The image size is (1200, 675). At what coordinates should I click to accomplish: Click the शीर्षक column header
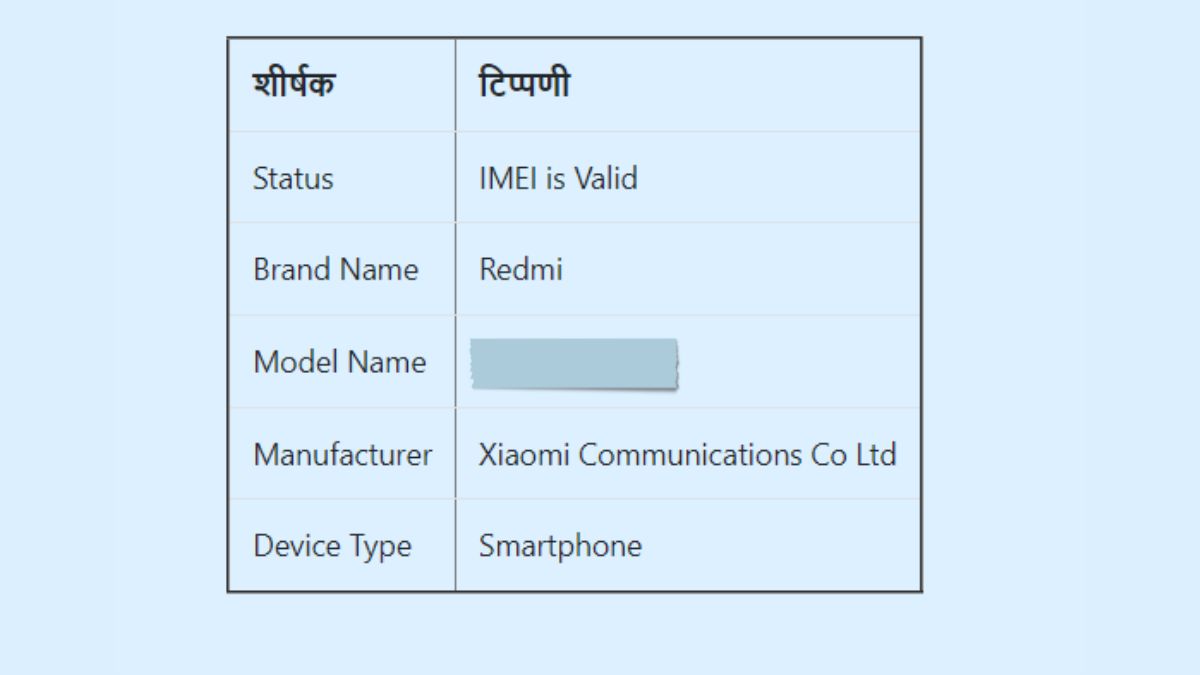(294, 85)
